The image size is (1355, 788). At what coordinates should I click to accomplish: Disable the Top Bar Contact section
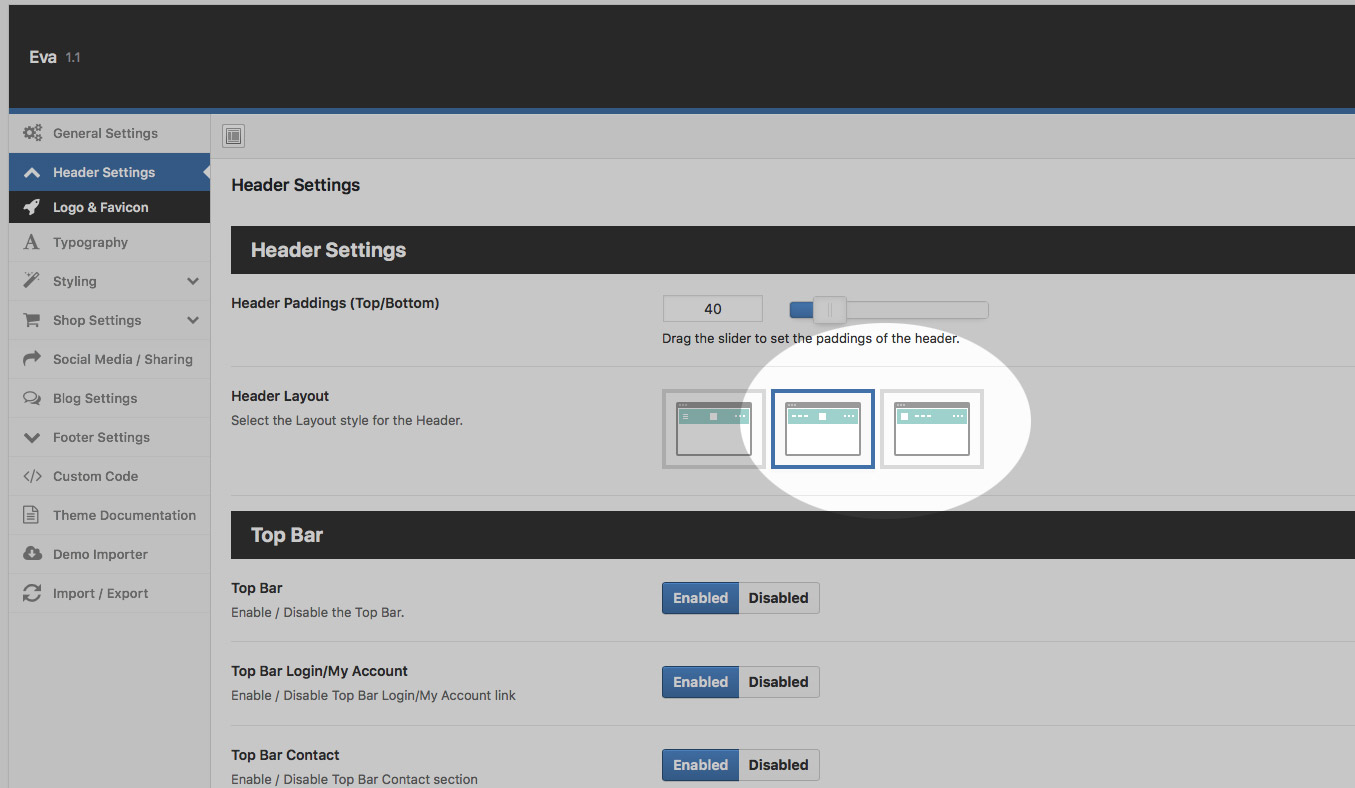(779, 765)
